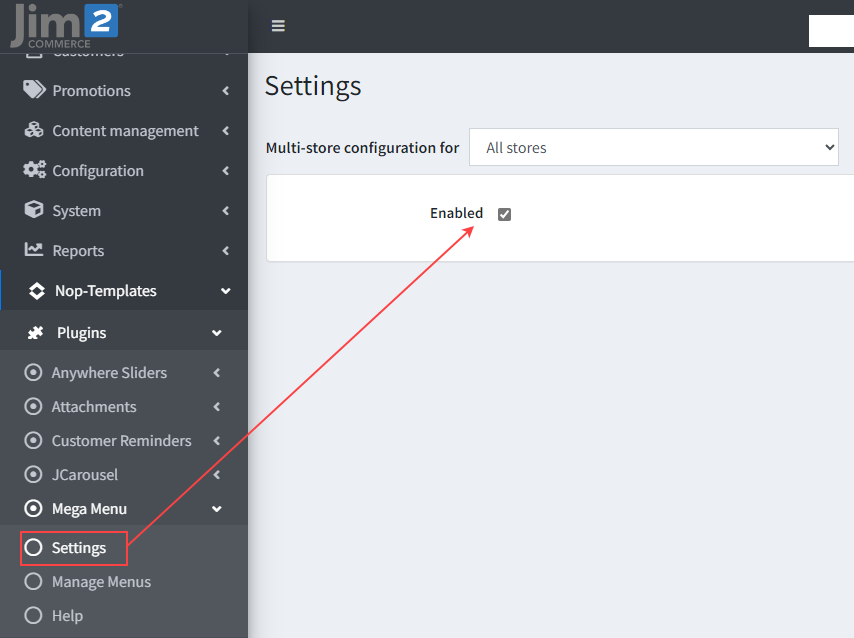Click the Promotions tags icon
Screen dimensions: 854x638
35,90
